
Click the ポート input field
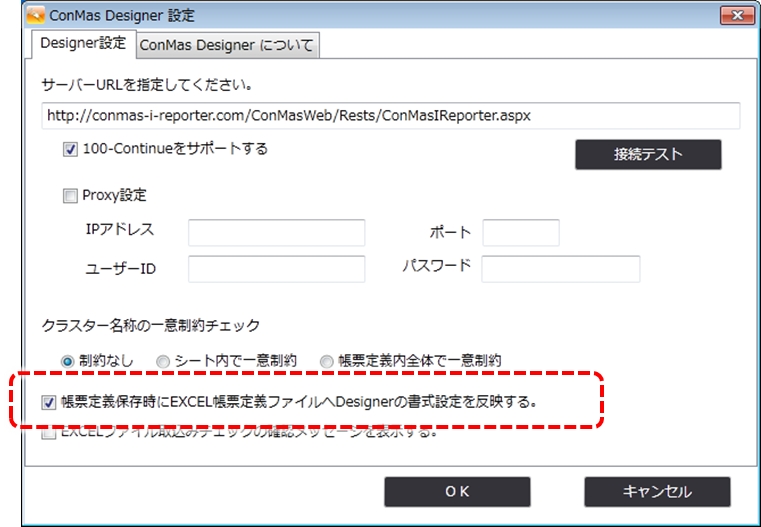tap(521, 232)
